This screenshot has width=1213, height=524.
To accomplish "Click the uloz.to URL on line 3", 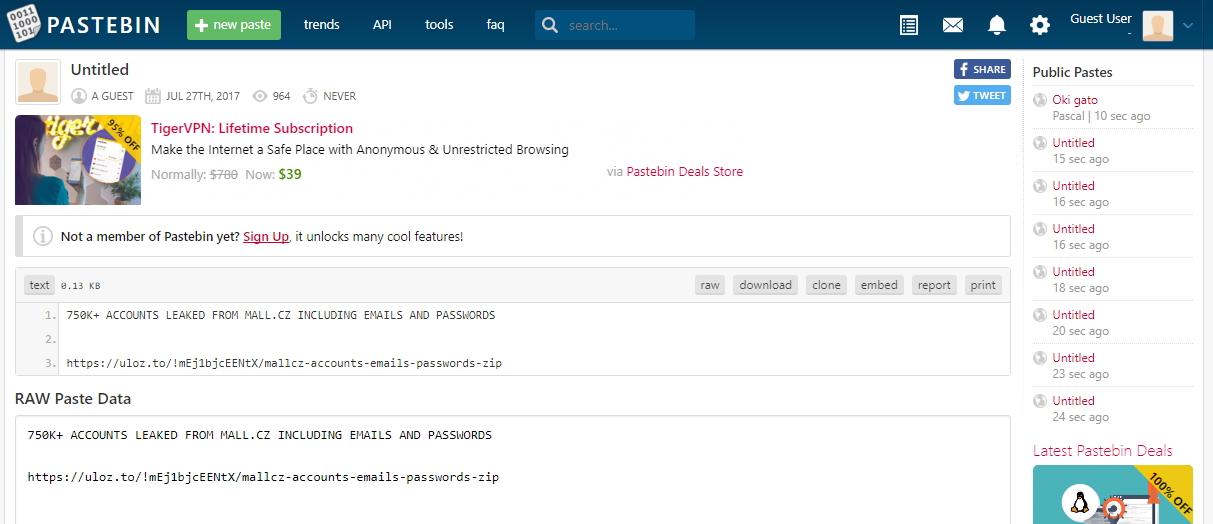I will tap(284, 363).
